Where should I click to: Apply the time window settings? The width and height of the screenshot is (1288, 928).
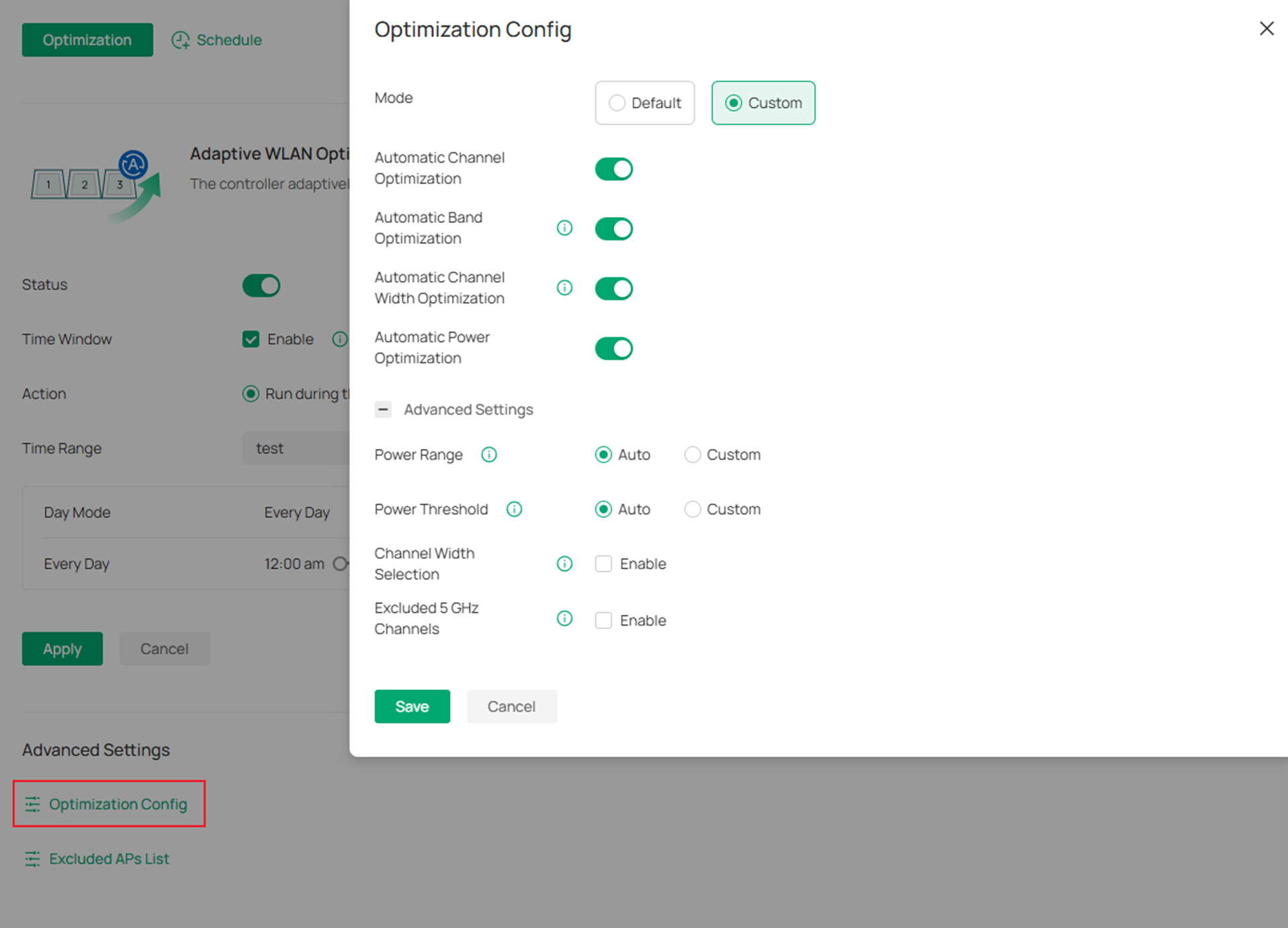62,648
